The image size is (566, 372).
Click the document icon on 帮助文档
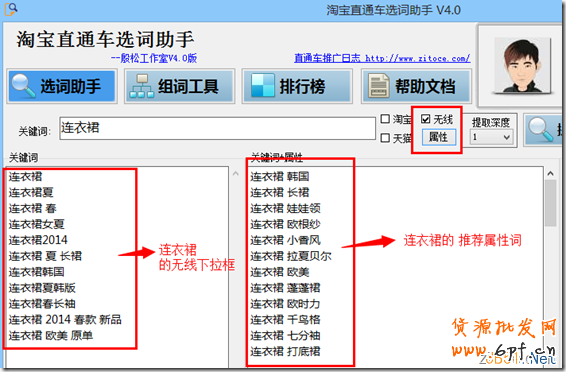tap(379, 86)
